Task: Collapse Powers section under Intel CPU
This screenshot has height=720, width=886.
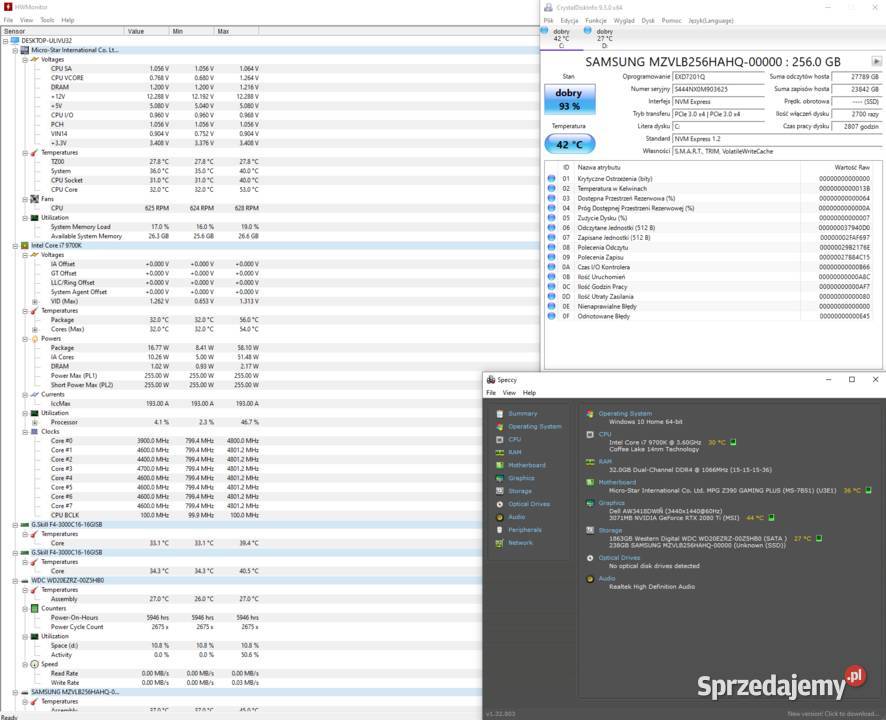Action: (25, 339)
